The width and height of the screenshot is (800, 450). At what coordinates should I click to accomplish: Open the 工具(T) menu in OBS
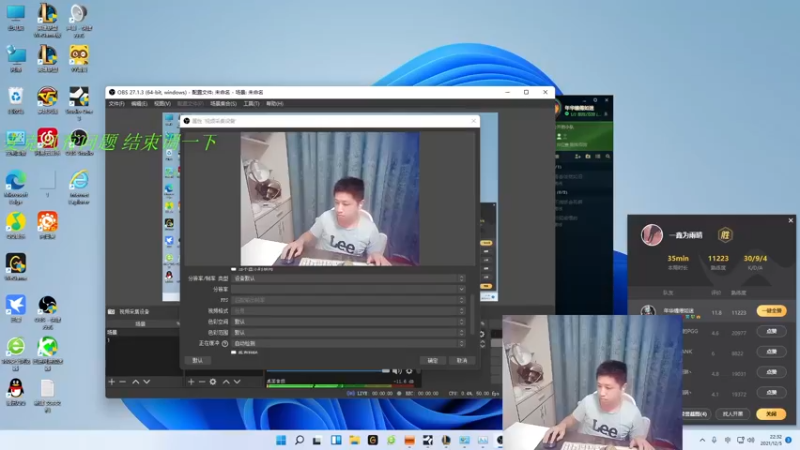pos(251,104)
